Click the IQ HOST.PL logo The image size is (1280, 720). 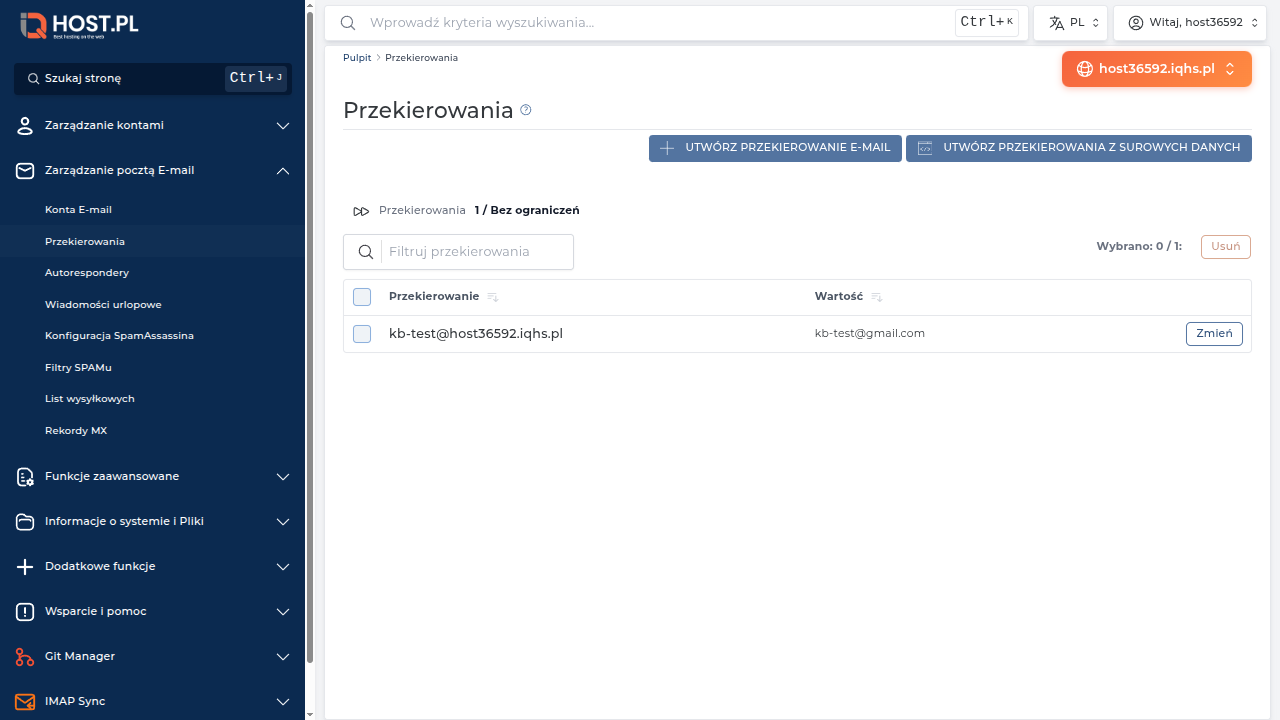coord(79,25)
